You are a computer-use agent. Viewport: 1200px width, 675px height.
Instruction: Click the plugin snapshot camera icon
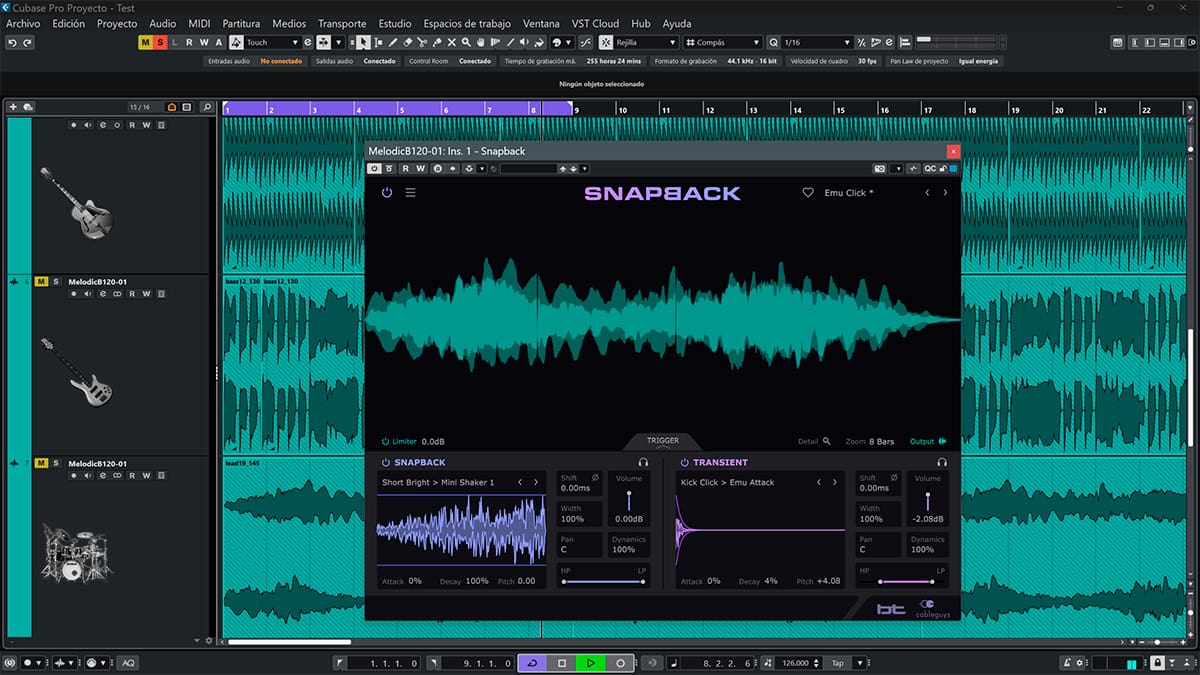879,168
